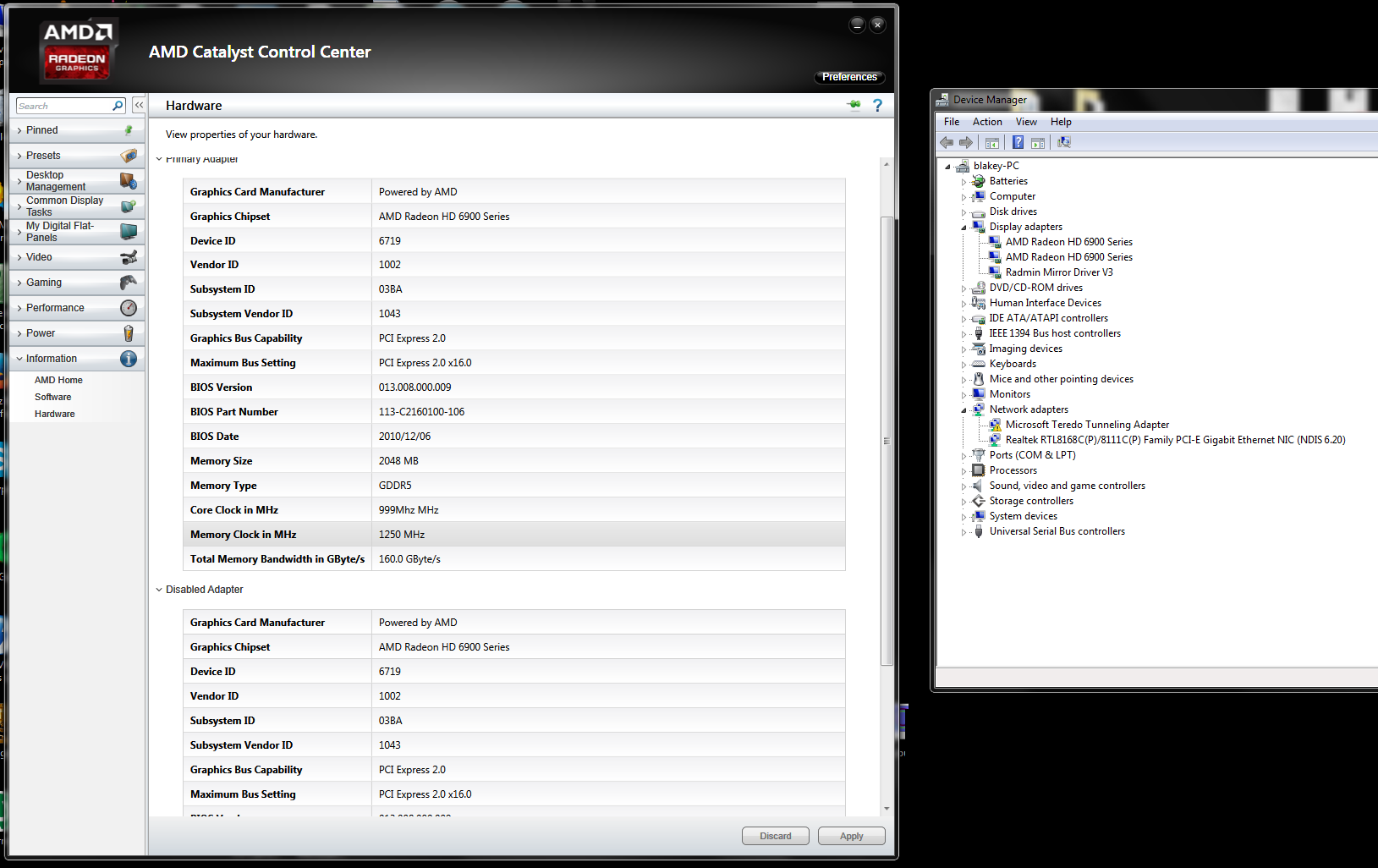Expand Sound, video and game controllers node
Image resolution: width=1378 pixels, height=868 pixels.
coord(964,486)
